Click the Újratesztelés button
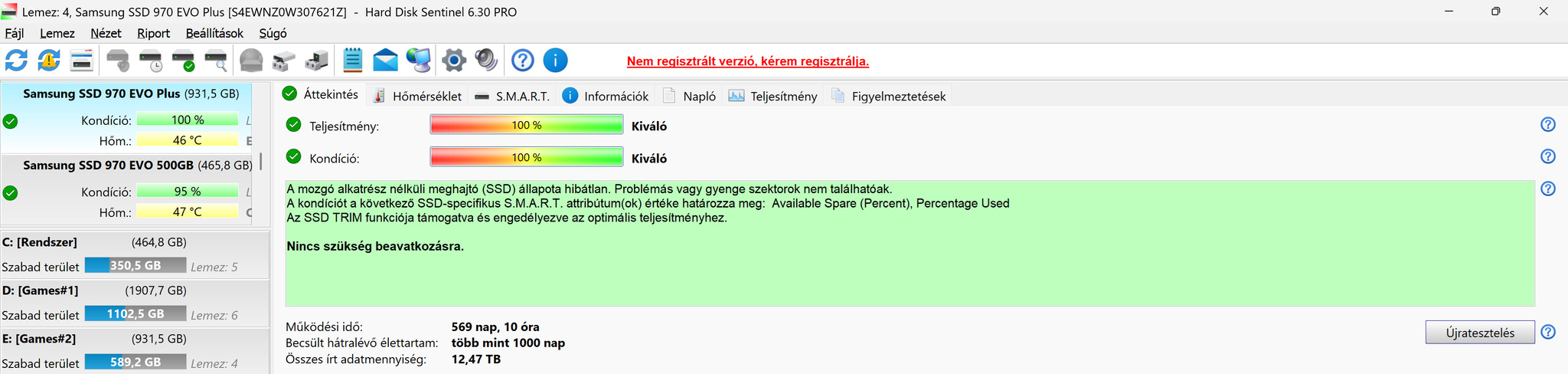The height and width of the screenshot is (374, 1568). [1480, 333]
